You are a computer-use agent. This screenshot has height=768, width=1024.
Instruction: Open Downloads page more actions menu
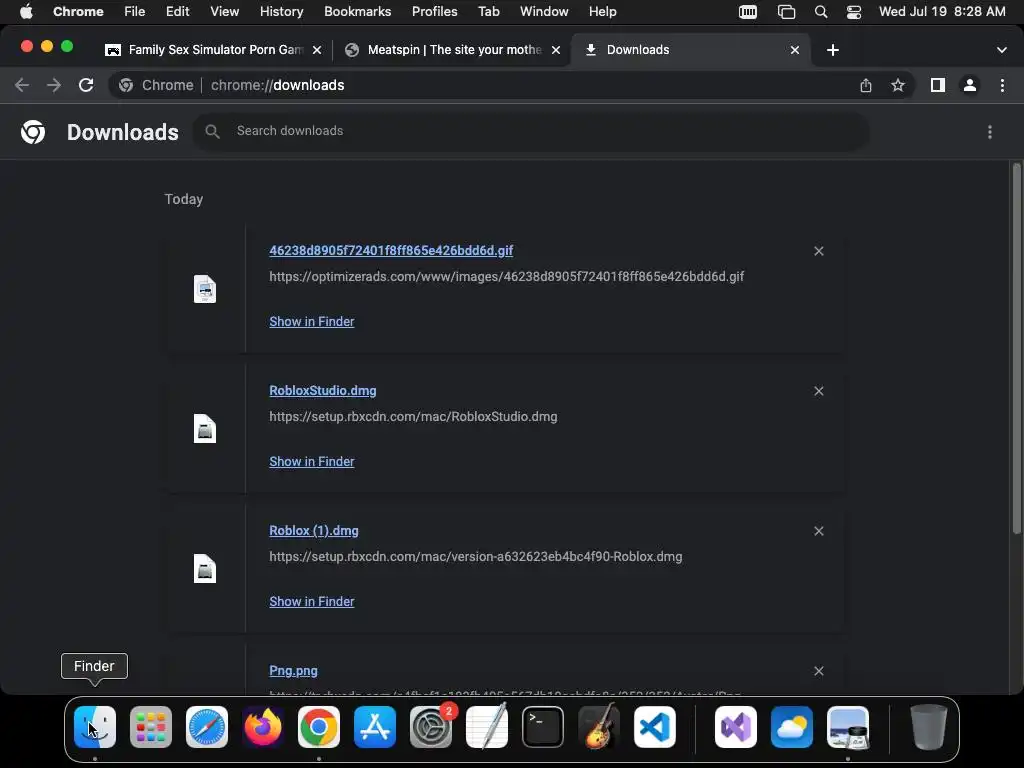tap(990, 132)
